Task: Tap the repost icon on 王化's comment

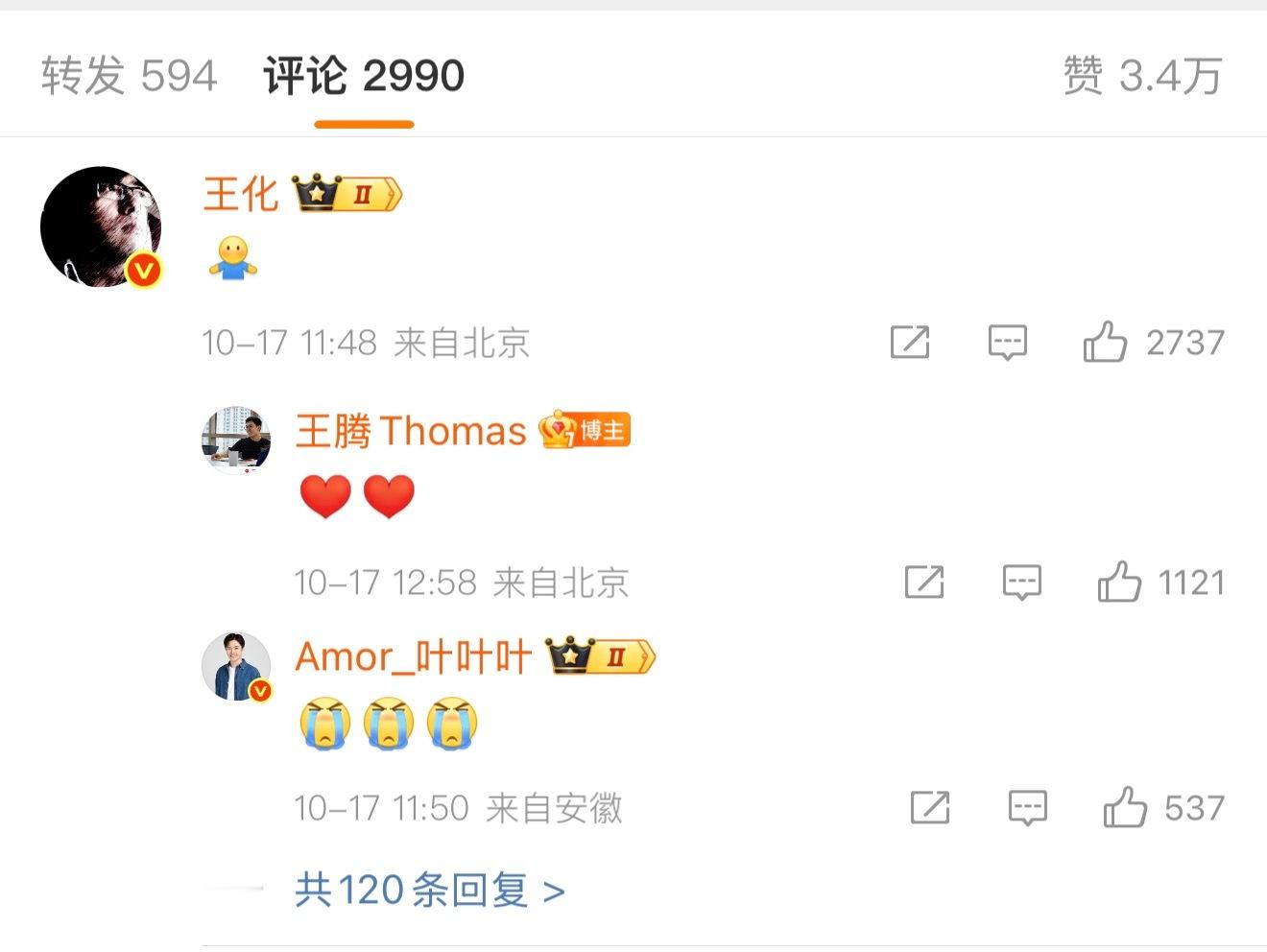Action: (x=910, y=342)
